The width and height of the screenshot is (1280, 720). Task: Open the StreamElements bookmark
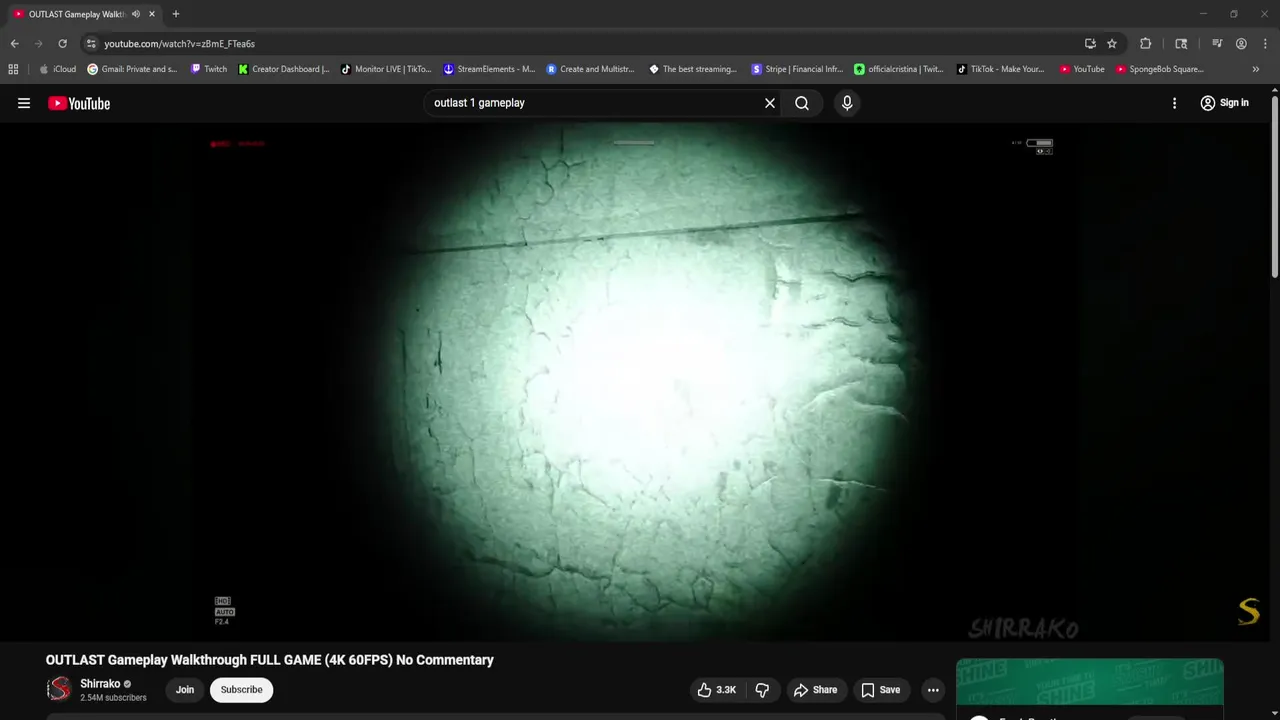tap(489, 69)
